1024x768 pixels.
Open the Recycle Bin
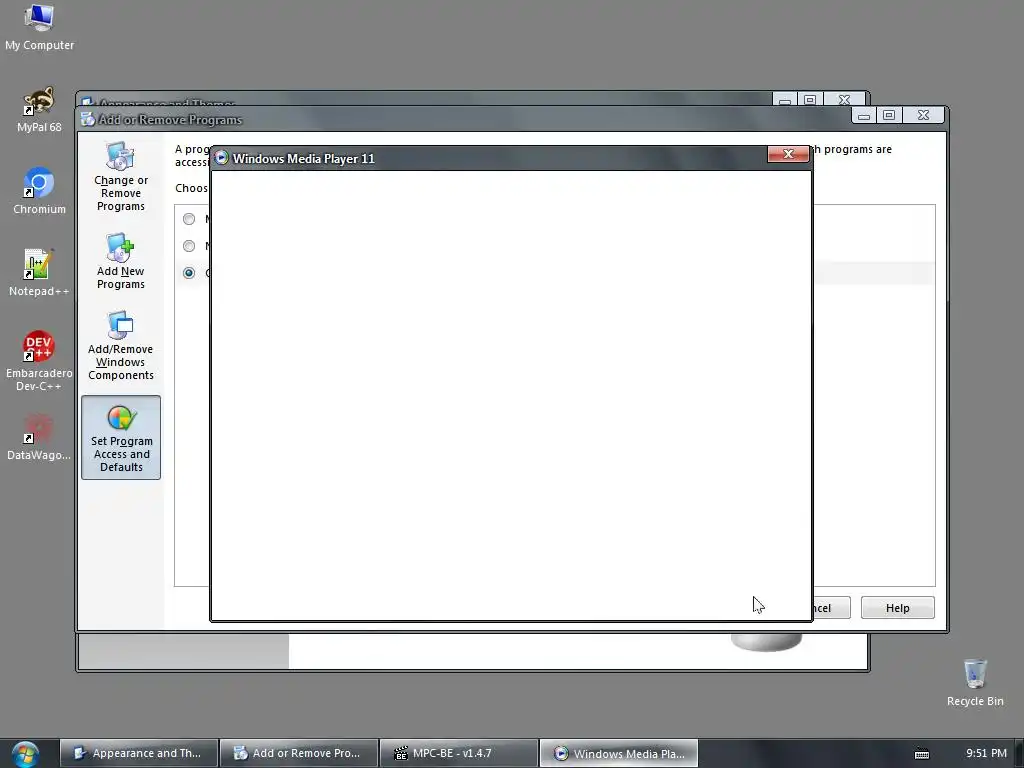pos(975,683)
